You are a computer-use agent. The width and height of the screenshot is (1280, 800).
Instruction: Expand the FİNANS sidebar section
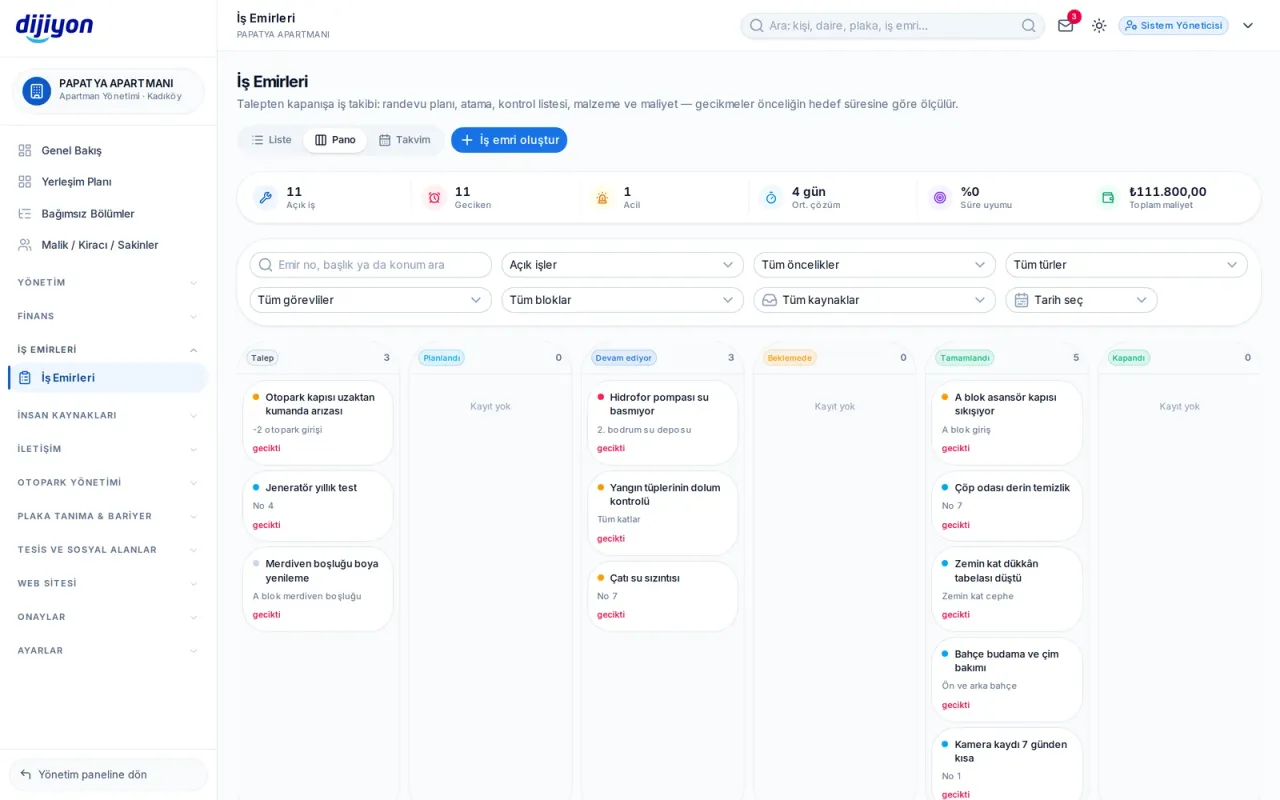(x=108, y=316)
